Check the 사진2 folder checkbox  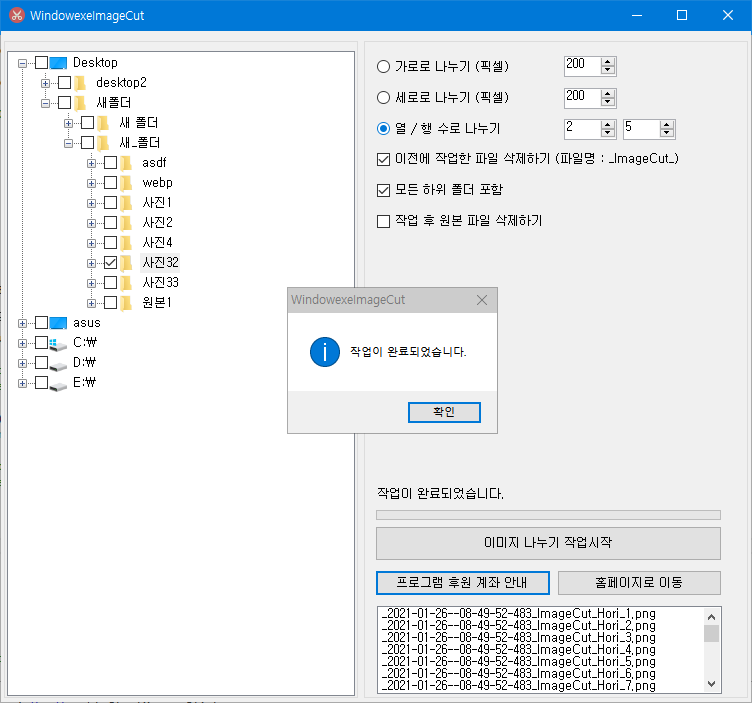[110, 223]
